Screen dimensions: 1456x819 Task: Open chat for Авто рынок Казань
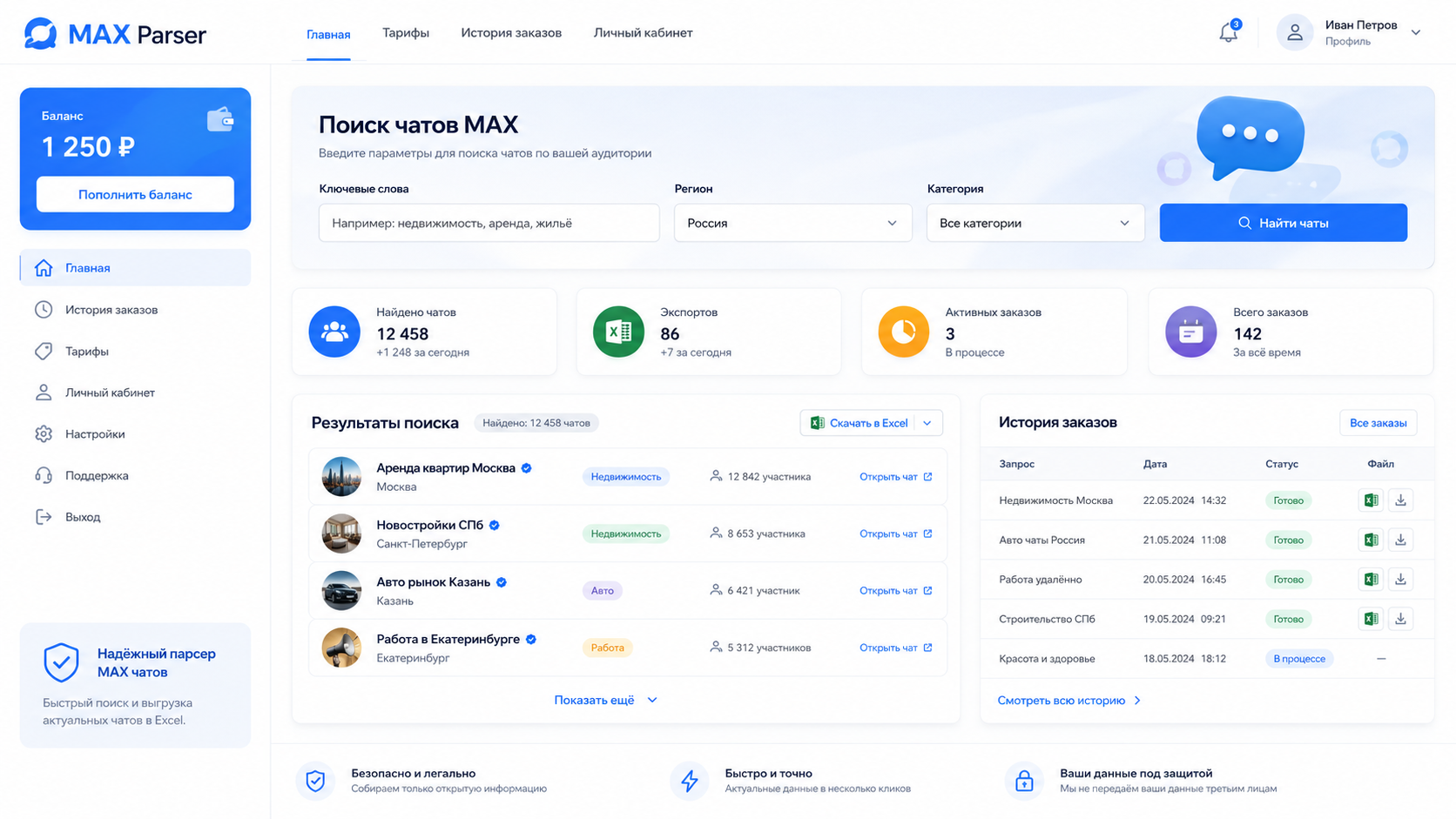[x=895, y=591]
